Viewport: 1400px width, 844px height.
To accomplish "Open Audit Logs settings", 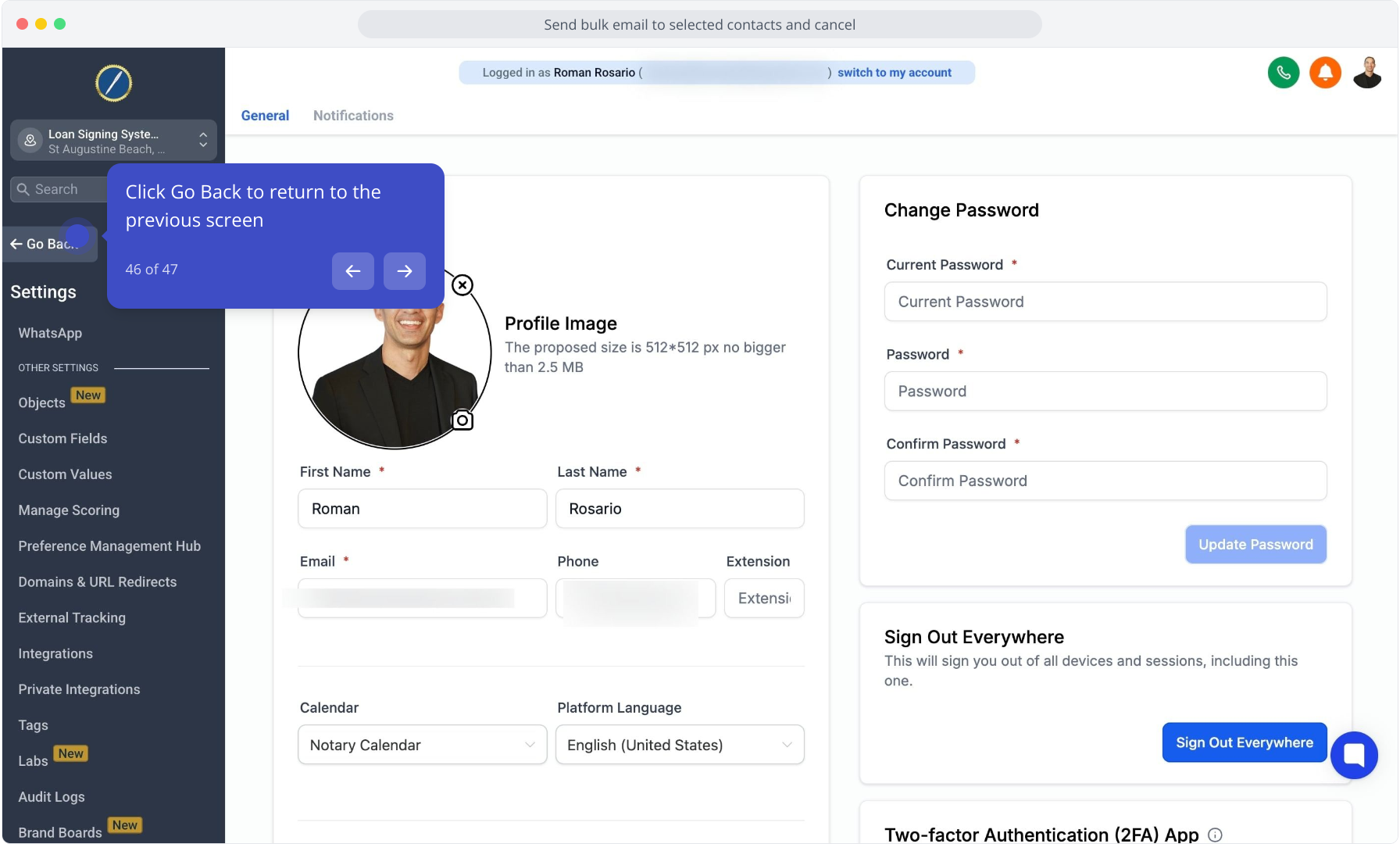I will (52, 797).
